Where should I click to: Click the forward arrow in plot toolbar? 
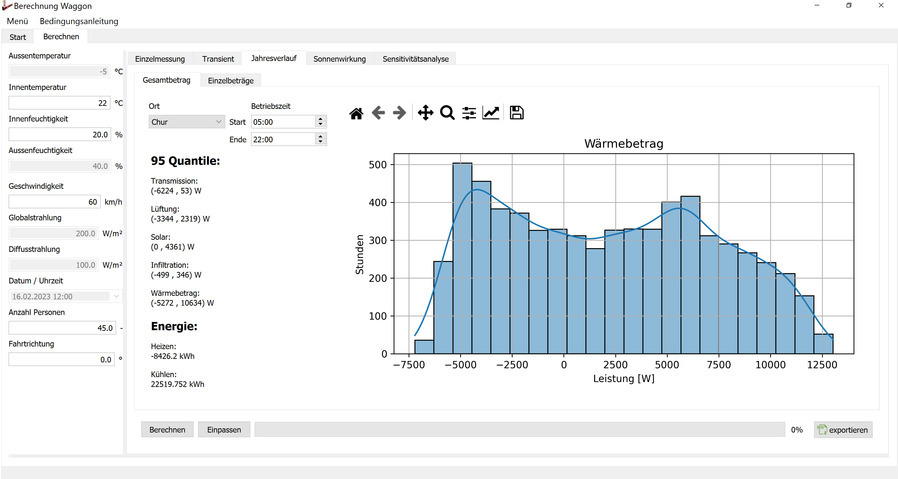coord(400,114)
